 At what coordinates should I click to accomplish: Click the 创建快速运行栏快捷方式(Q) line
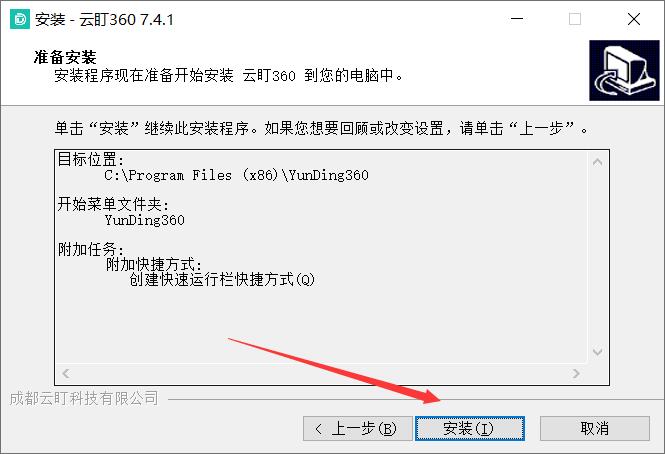tap(222, 280)
